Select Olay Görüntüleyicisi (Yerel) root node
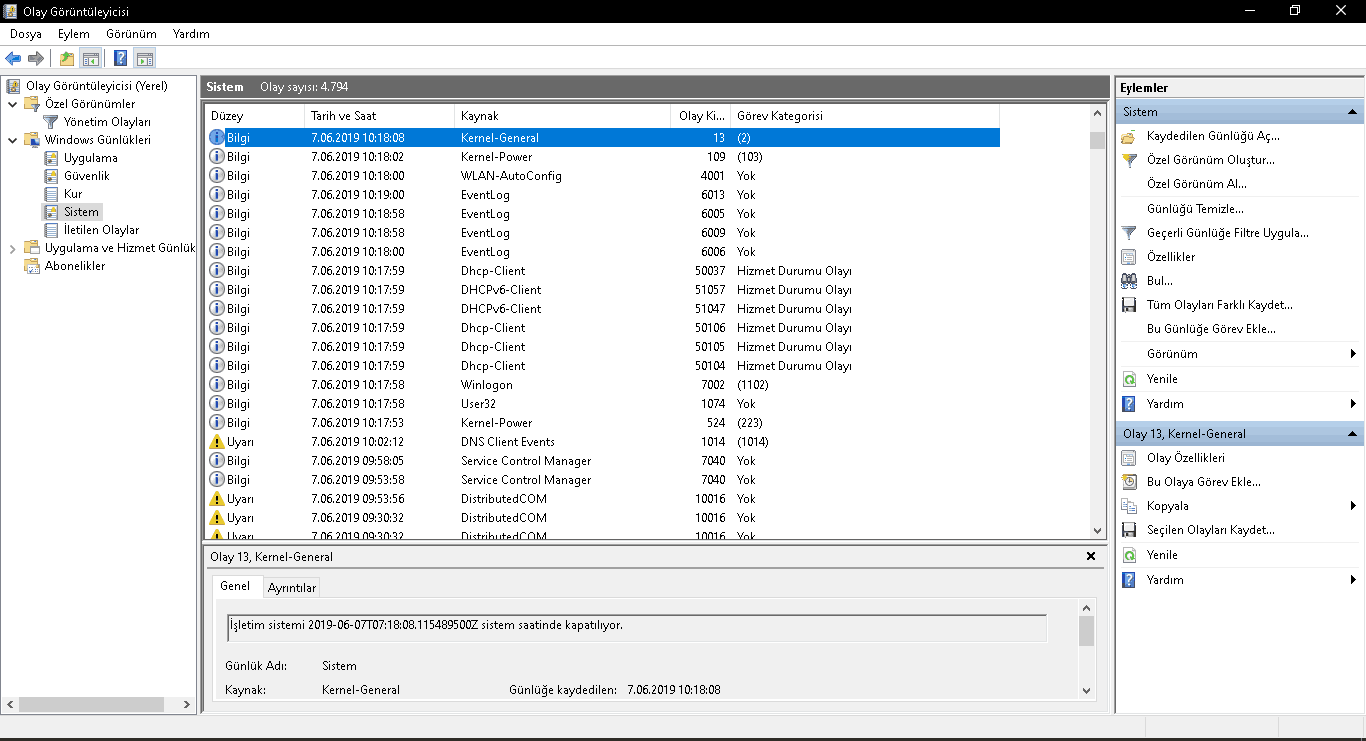 (96, 86)
